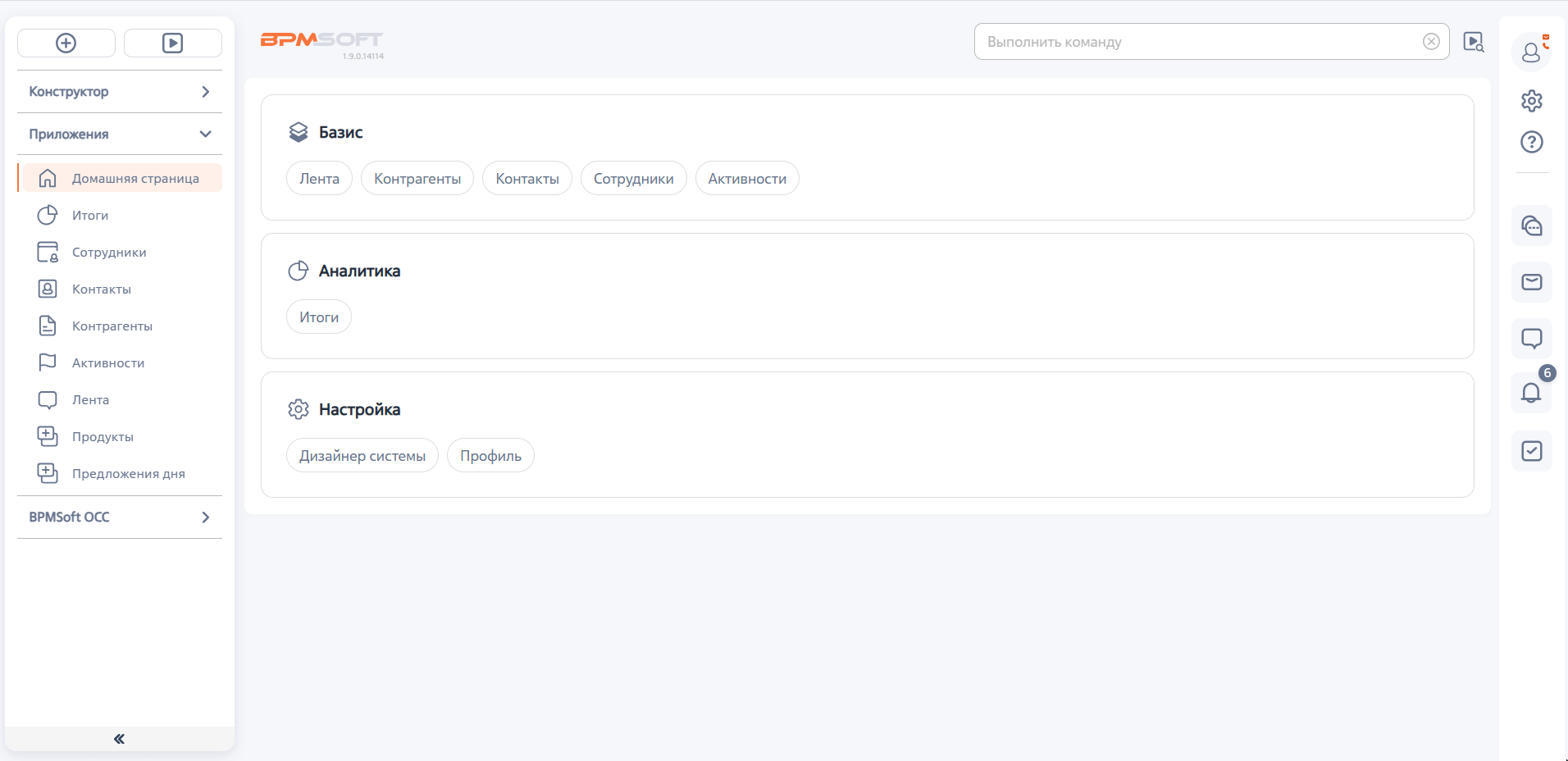
Task: Click the plus add-record icon button
Action: [66, 43]
